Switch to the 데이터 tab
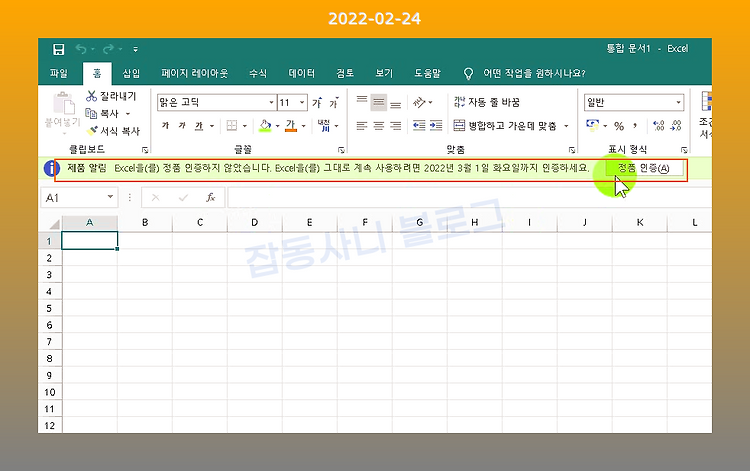The width and height of the screenshot is (750, 471). [302, 73]
